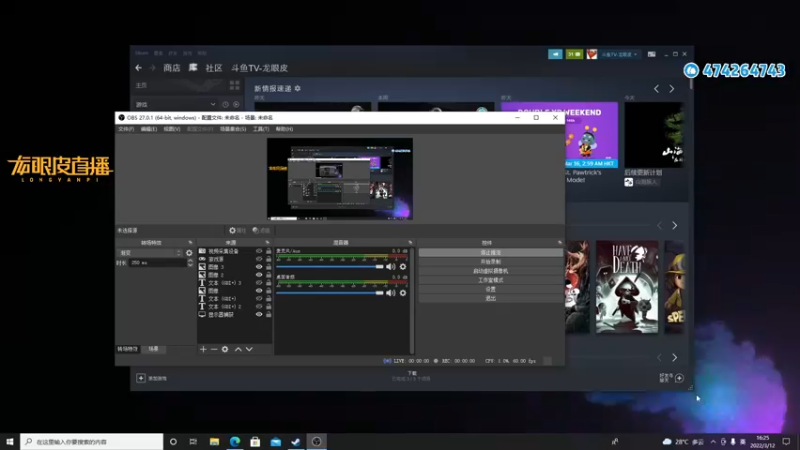Mute the 麦克风/Aux audio channel
800x450 pixels.
coord(391,267)
